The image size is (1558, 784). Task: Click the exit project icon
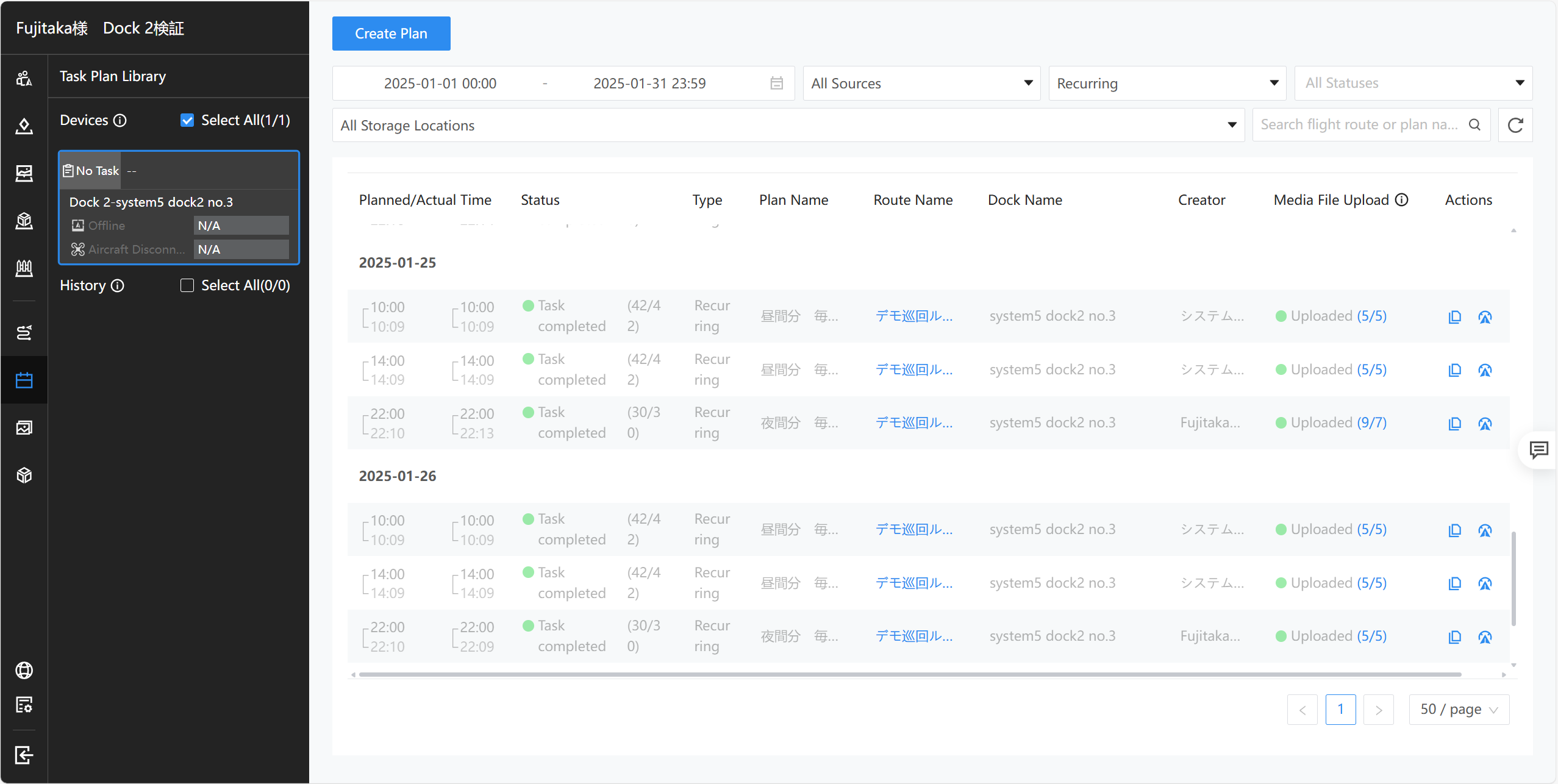pyautogui.click(x=24, y=755)
